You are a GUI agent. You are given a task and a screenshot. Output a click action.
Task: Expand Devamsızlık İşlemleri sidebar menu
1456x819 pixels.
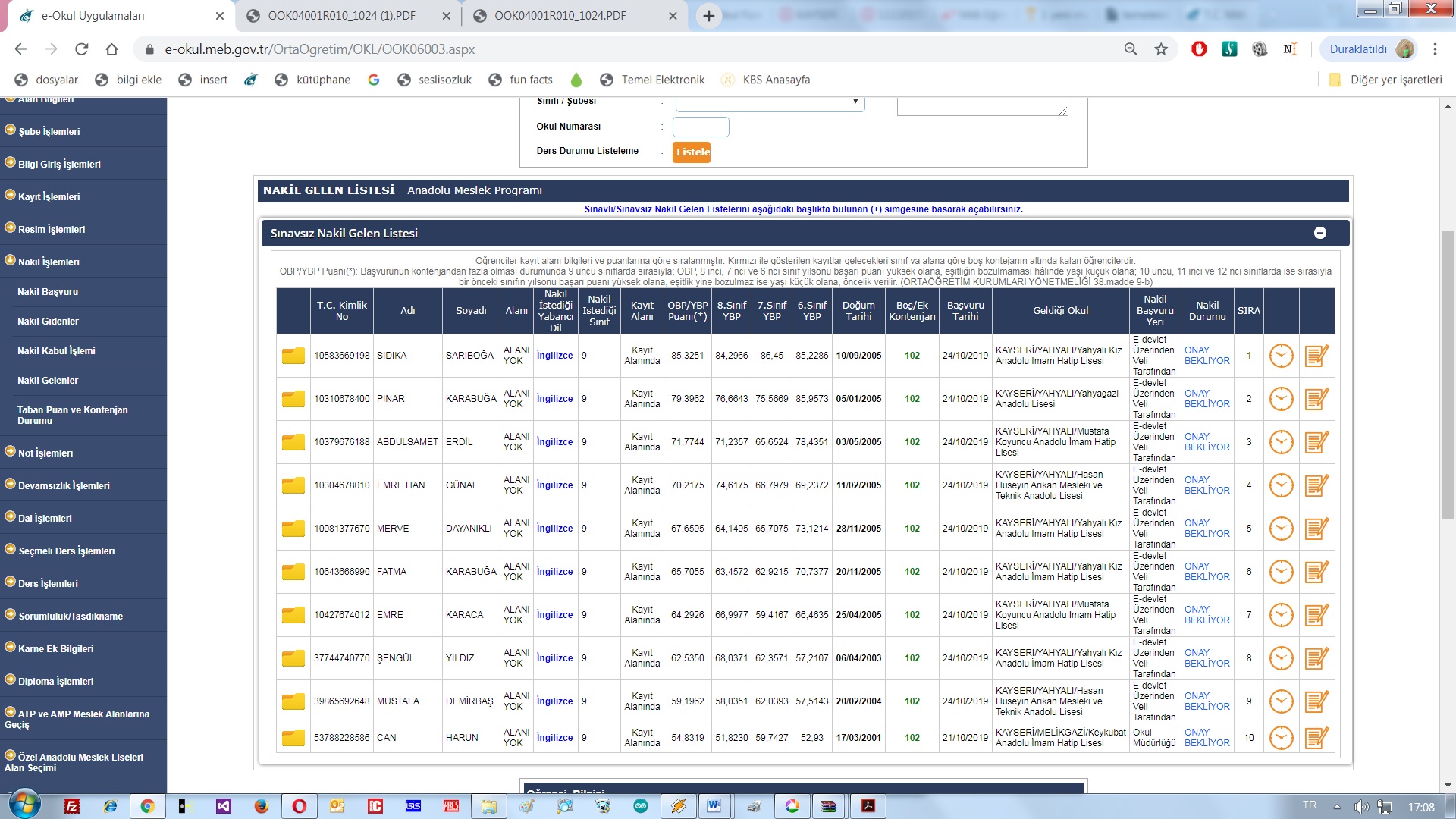[x=64, y=485]
